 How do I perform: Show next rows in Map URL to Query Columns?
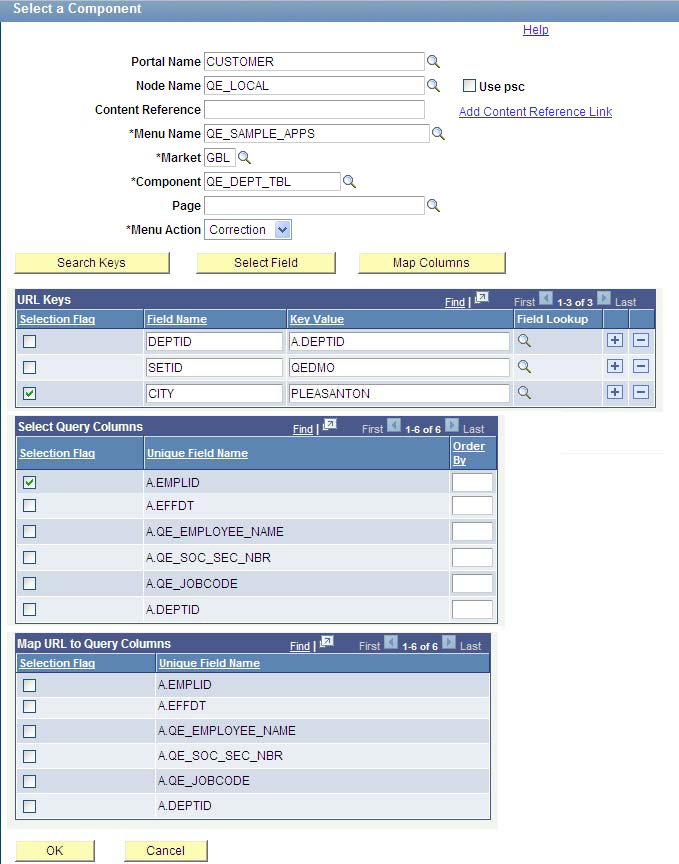coord(449,642)
